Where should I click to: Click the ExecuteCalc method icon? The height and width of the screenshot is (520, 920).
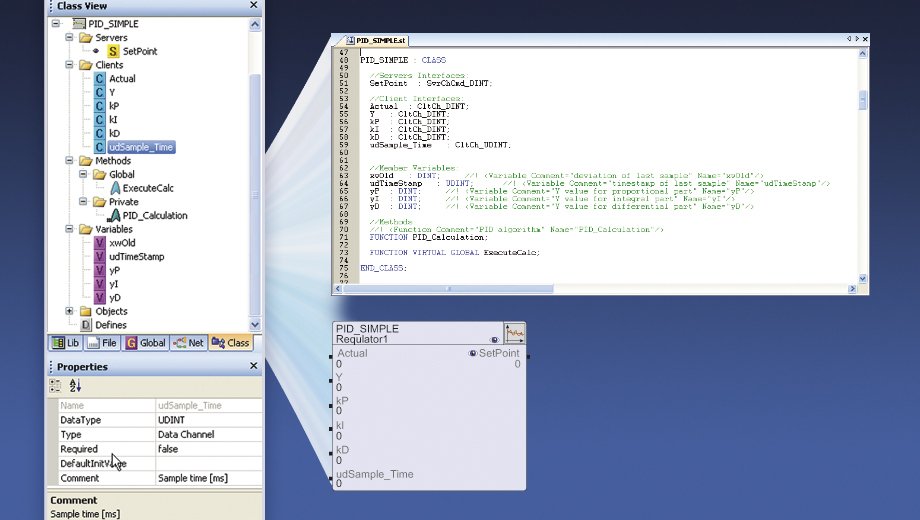[x=115, y=188]
